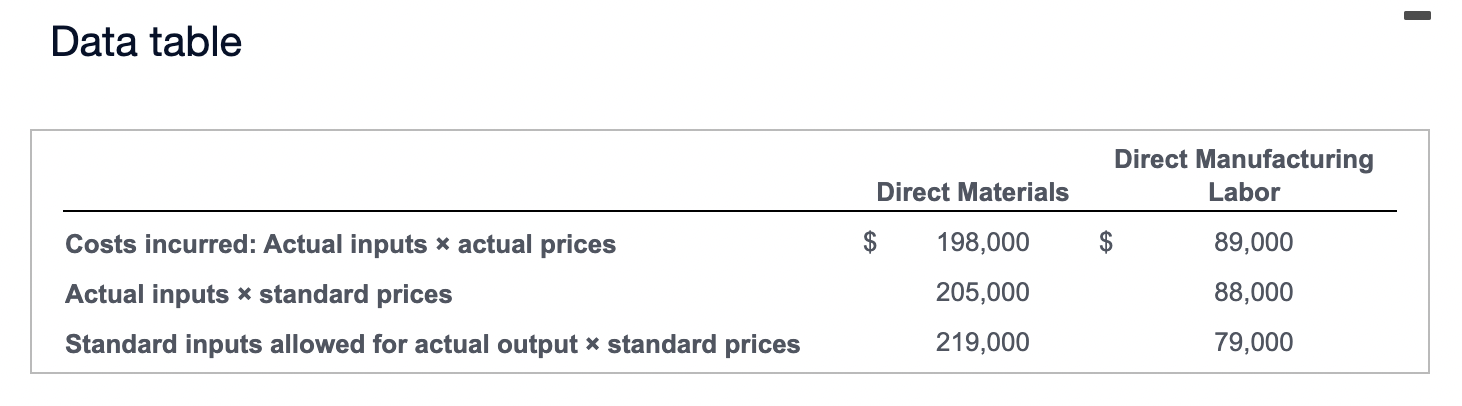Select the 219,000 direct materials value
1462x406 pixels.
[982, 342]
